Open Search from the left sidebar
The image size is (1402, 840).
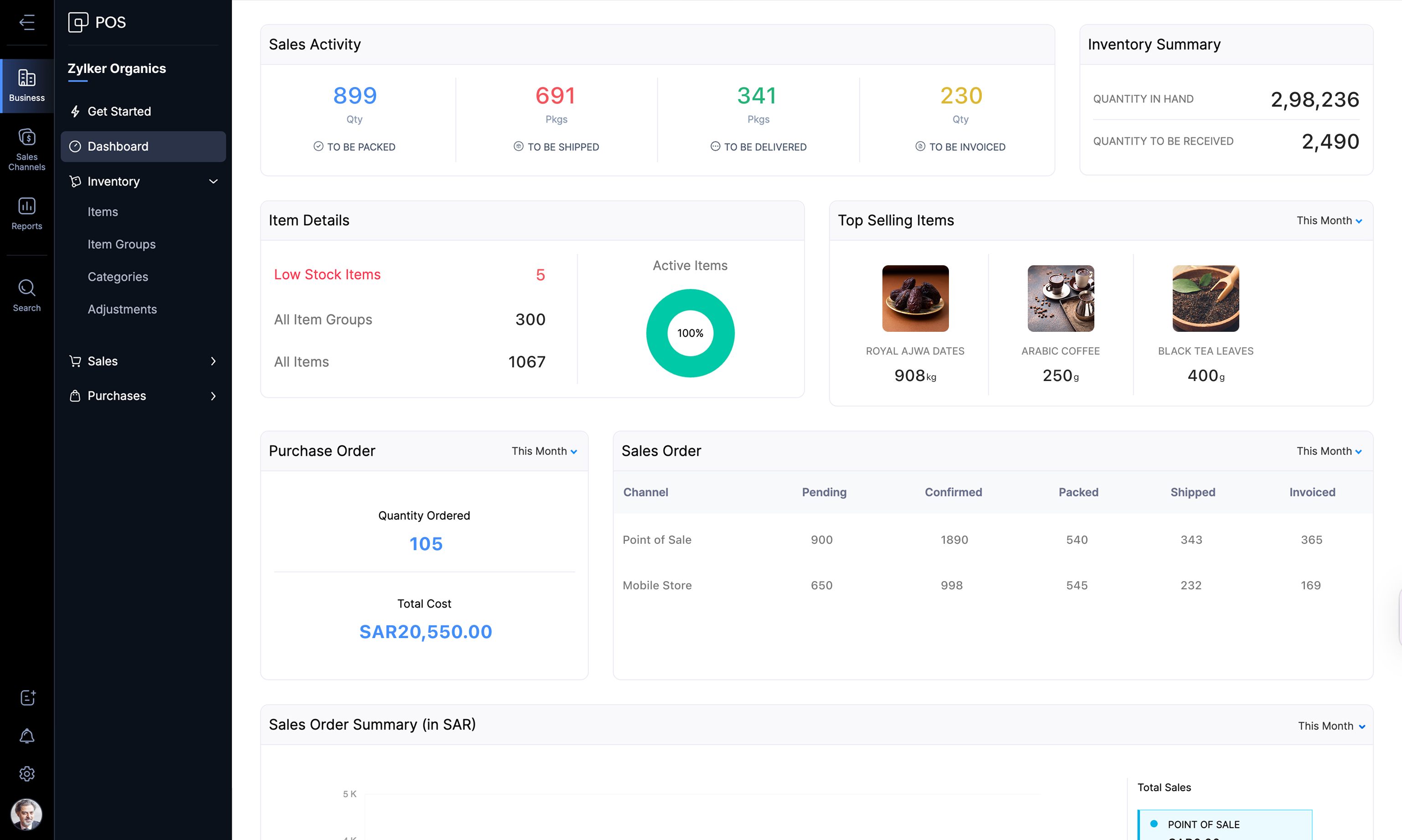(26, 295)
